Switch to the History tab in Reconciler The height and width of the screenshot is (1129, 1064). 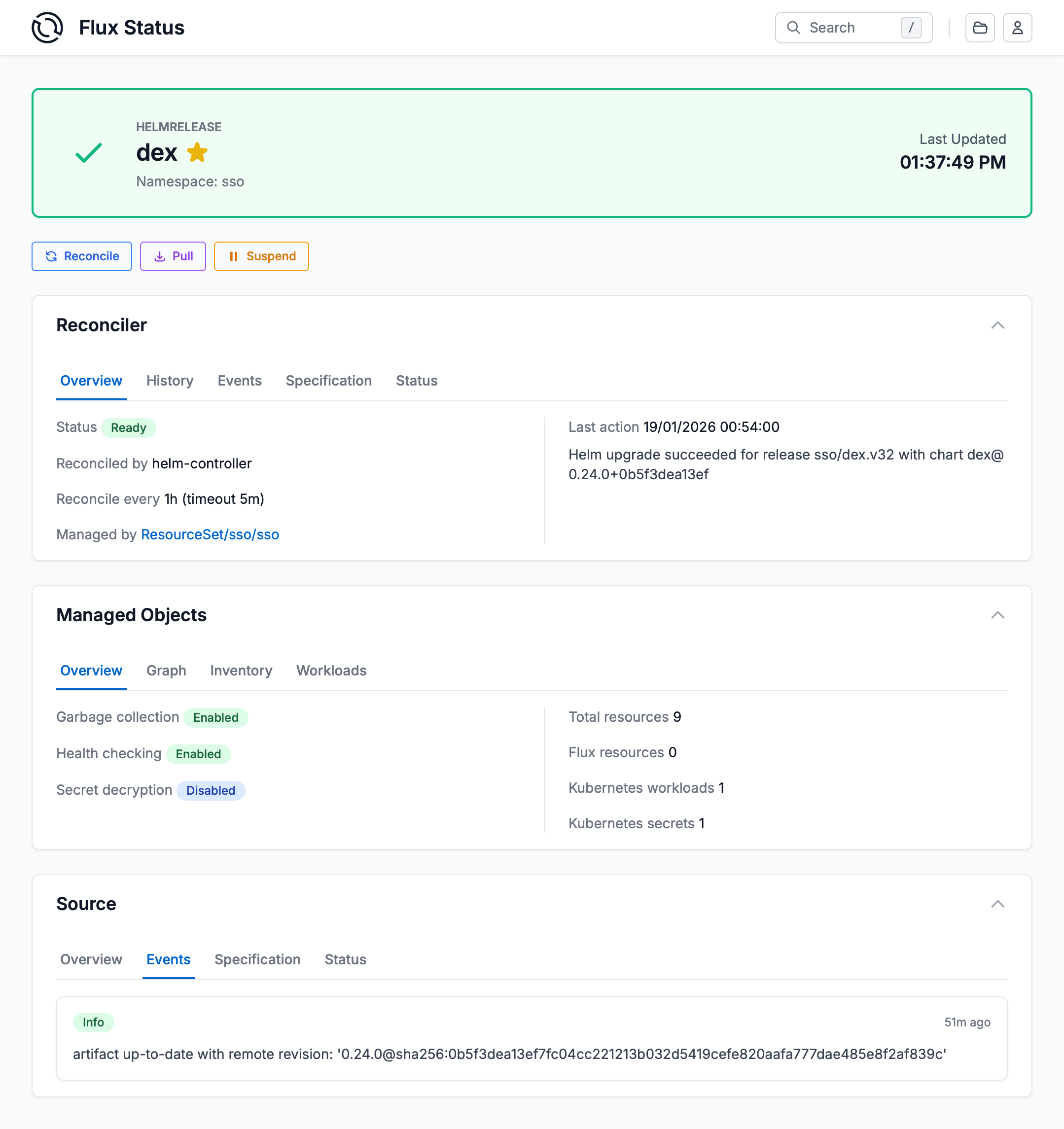coord(169,381)
